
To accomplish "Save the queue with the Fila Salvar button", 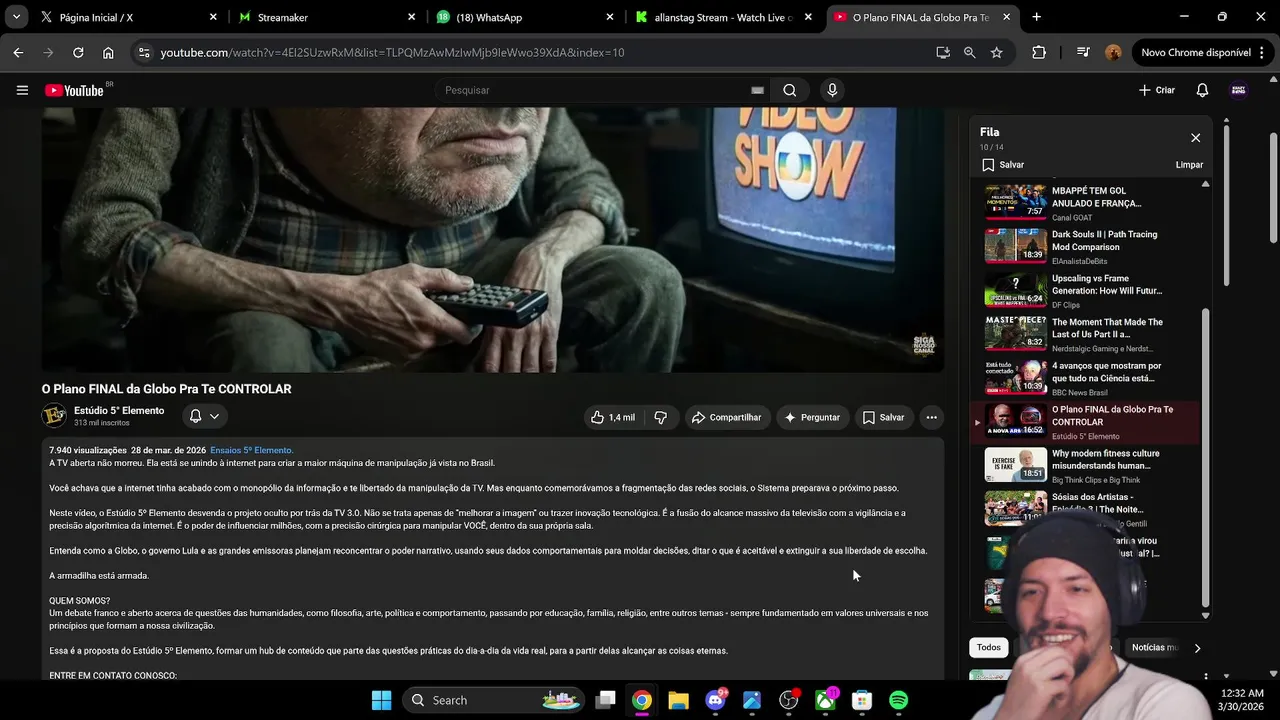I will (1003, 165).
